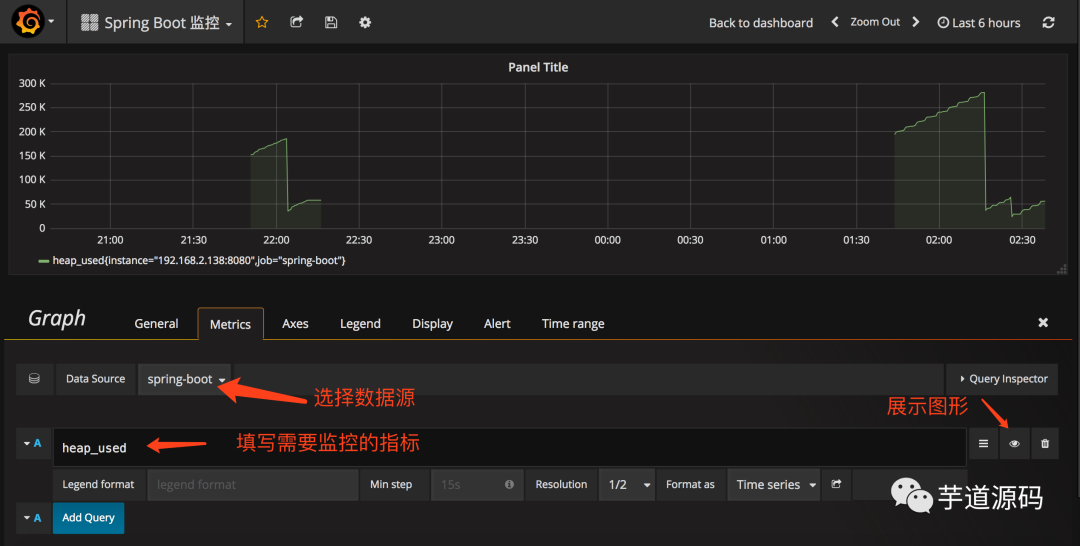Open the Time range tab
Image resolution: width=1080 pixels, height=546 pixels.
point(573,324)
